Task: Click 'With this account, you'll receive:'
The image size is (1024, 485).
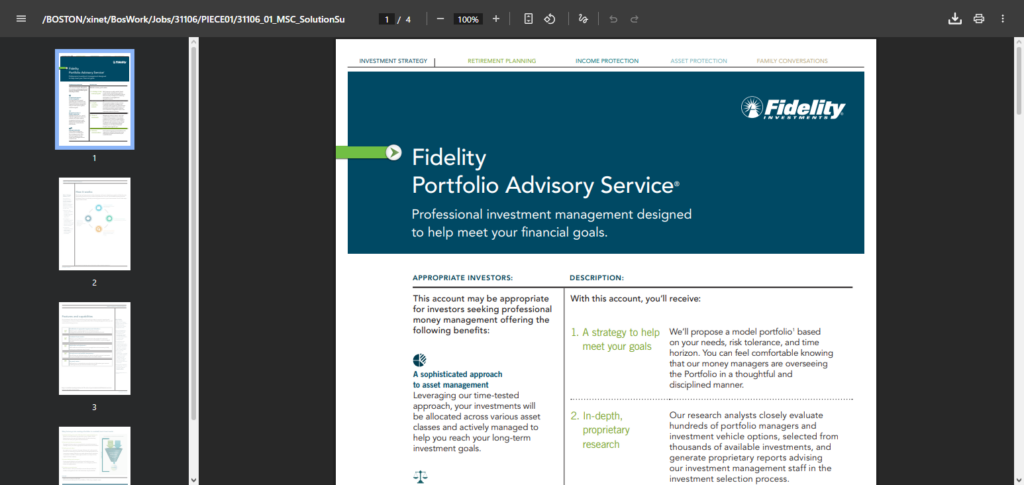Action: (x=635, y=299)
